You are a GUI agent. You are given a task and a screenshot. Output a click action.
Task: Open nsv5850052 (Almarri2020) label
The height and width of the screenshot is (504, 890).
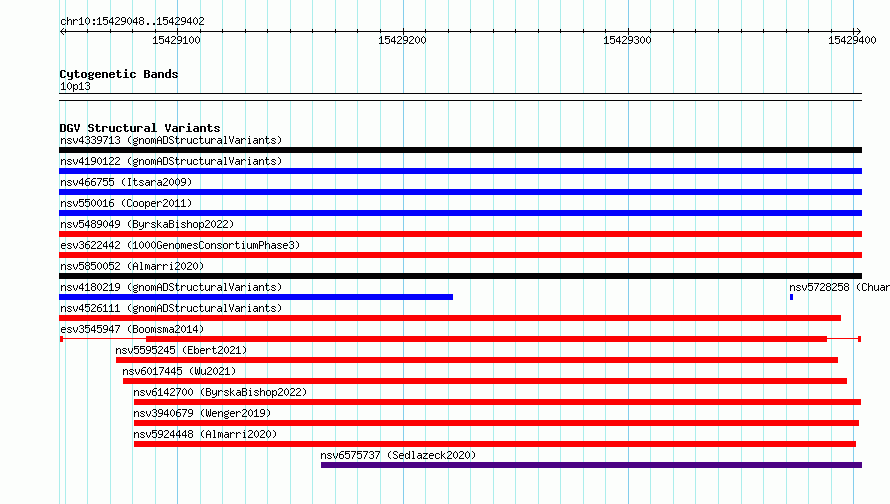click(x=132, y=266)
